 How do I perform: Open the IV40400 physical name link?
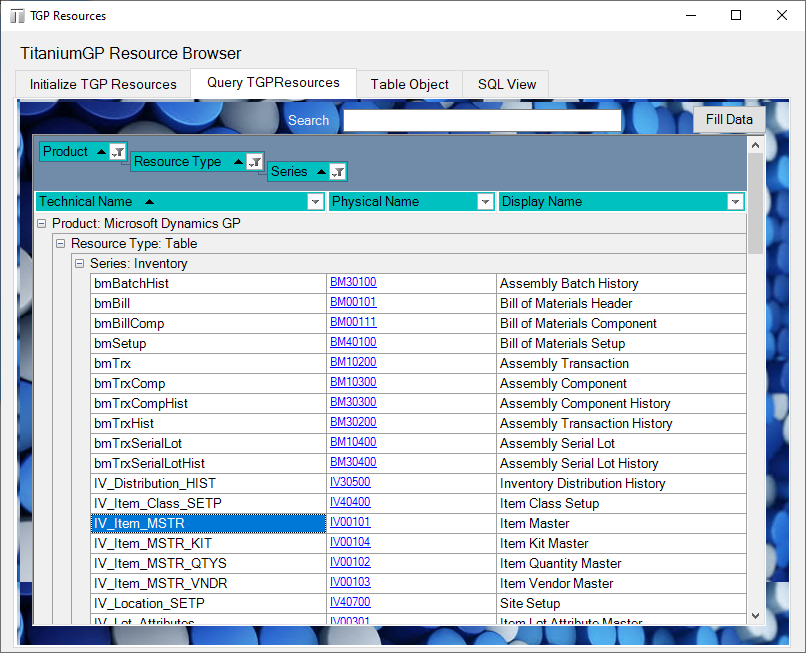click(350, 502)
